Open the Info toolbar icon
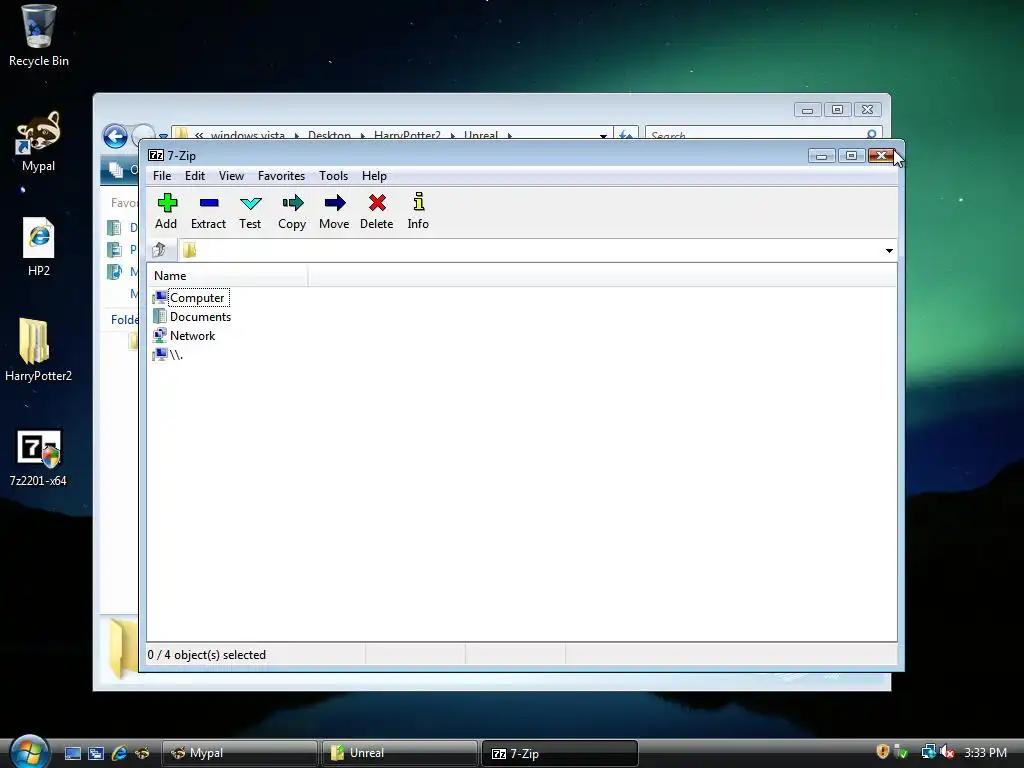 (418, 211)
